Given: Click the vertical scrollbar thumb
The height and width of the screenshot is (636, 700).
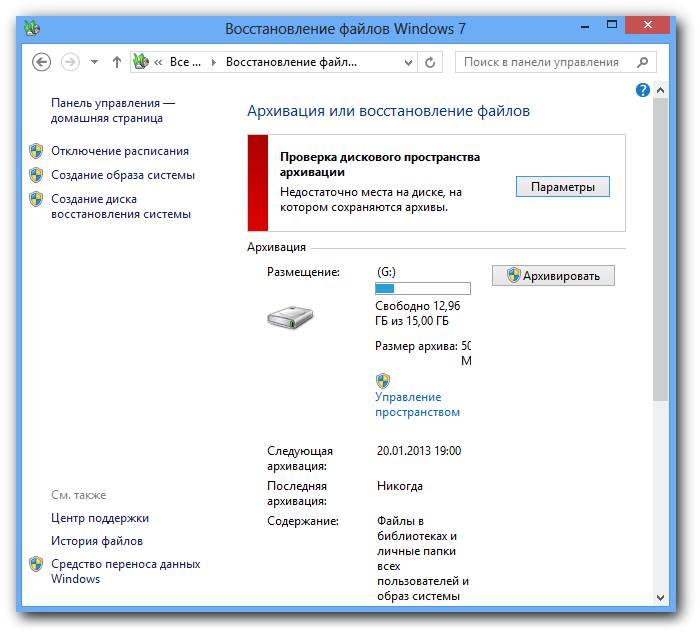Looking at the screenshot, I should (661, 249).
